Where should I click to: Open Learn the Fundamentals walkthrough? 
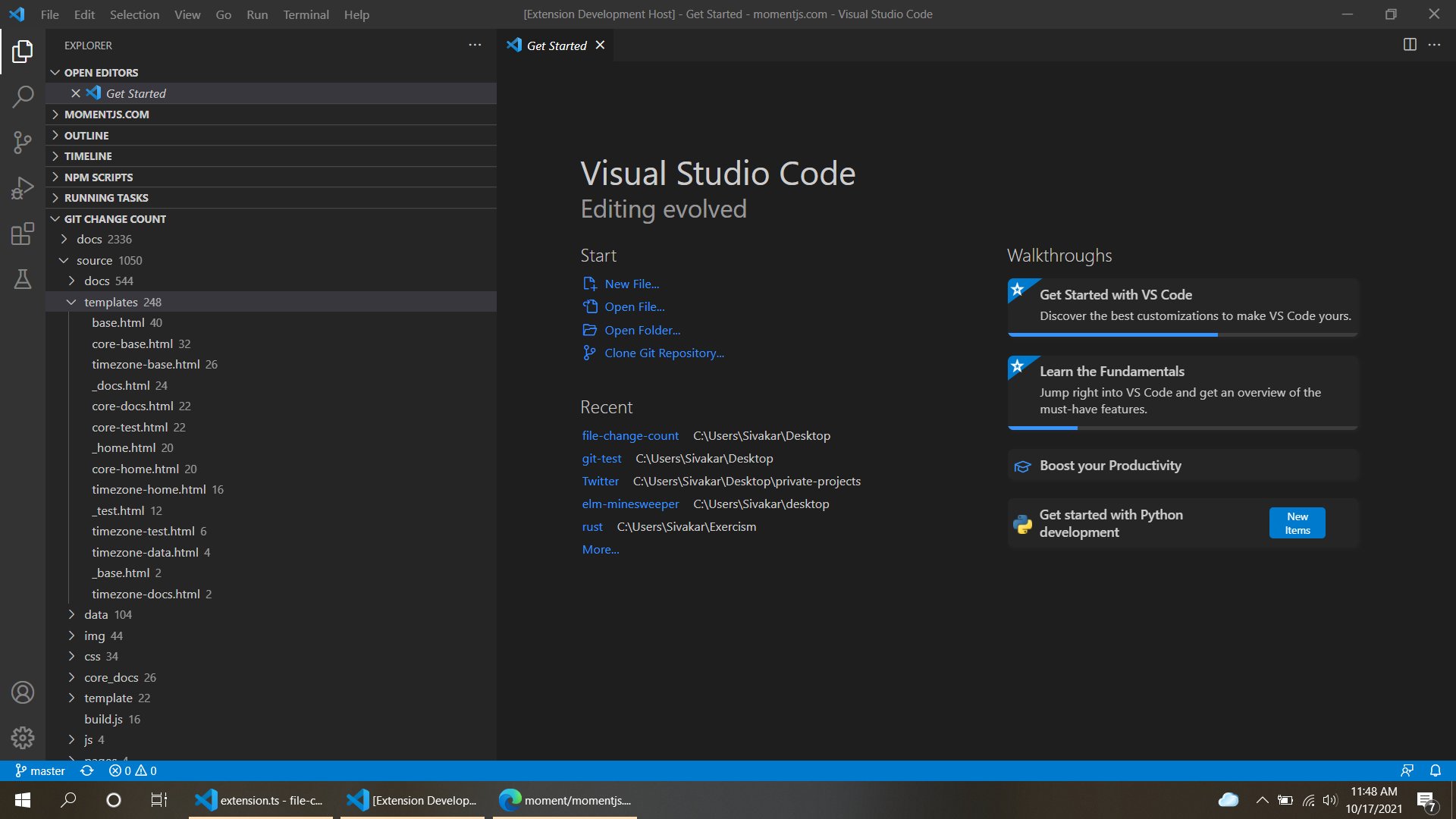click(1183, 392)
